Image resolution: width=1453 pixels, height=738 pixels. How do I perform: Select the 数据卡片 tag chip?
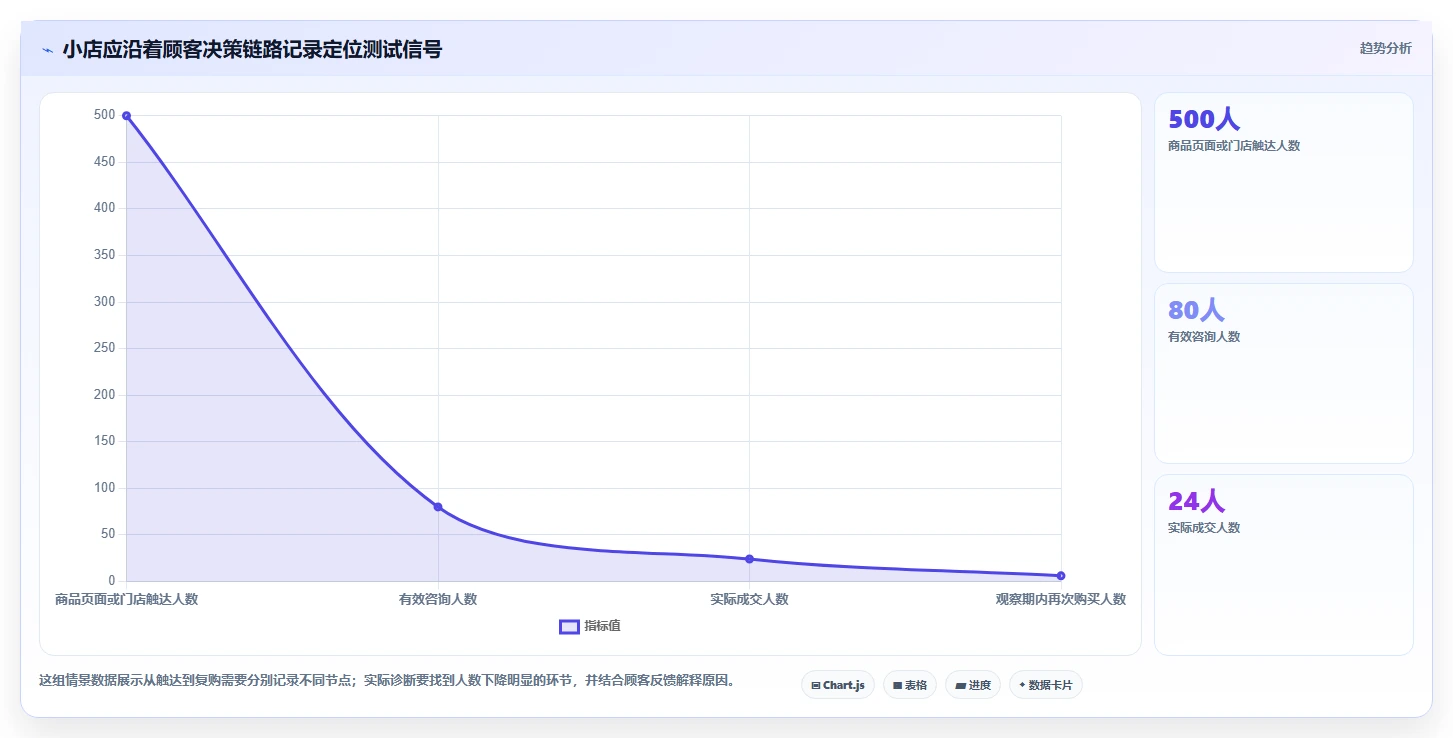(x=1046, y=685)
